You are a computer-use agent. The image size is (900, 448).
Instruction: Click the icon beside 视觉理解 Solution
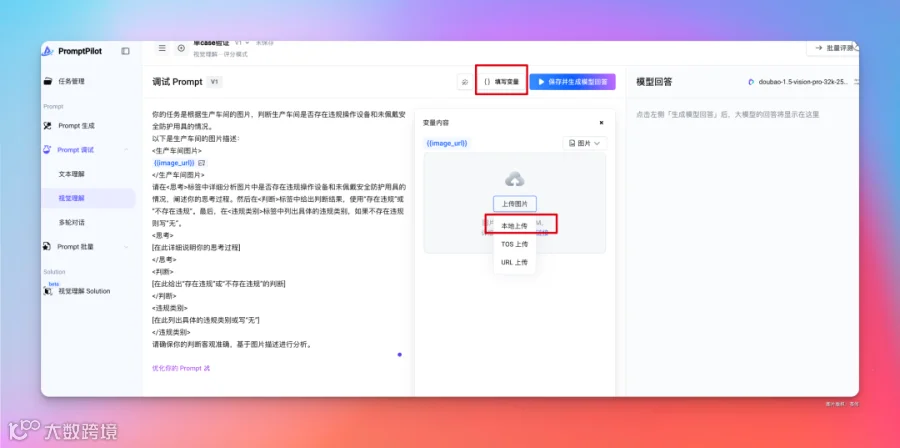(48, 291)
